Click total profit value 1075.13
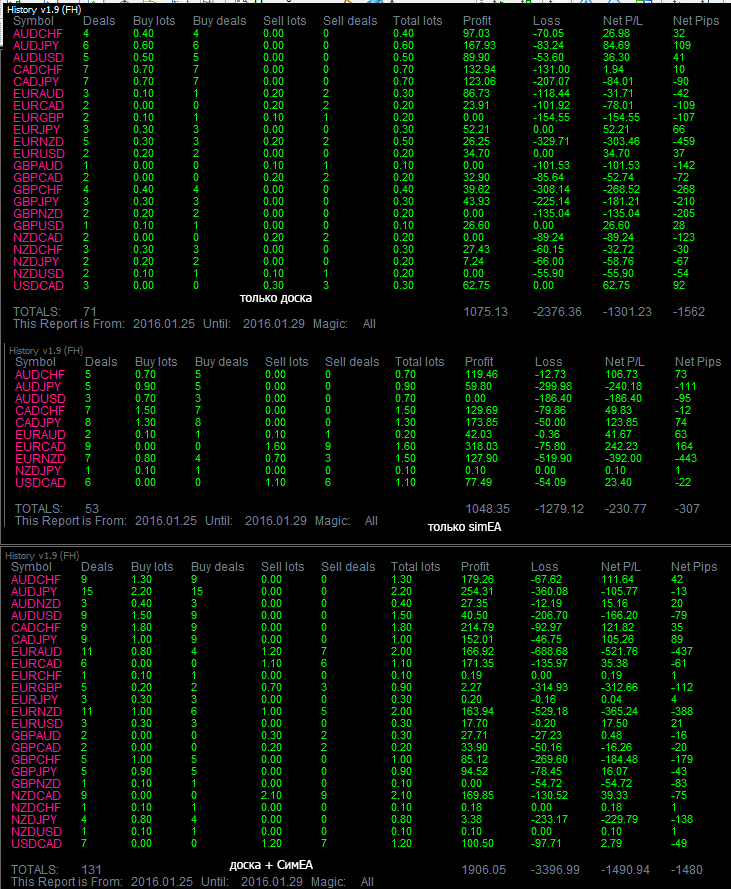Viewport: 731px width, 889px height. tap(485, 312)
